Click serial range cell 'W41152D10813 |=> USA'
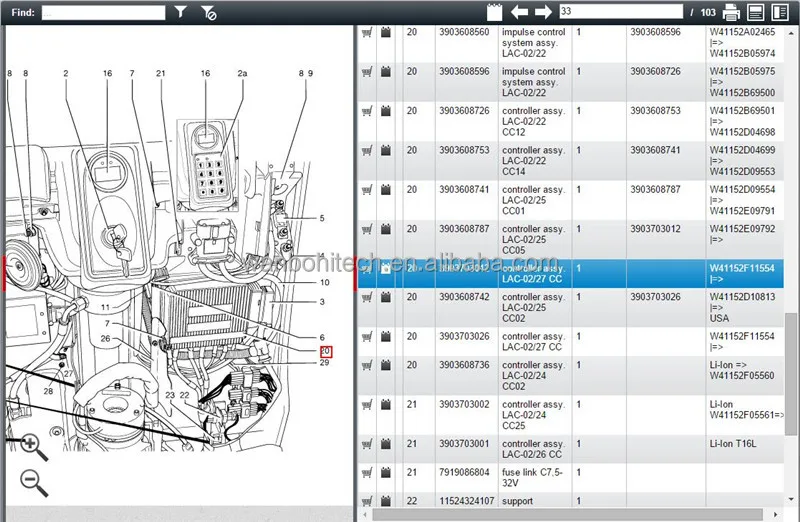Image resolution: width=800 pixels, height=522 pixels. [x=742, y=307]
